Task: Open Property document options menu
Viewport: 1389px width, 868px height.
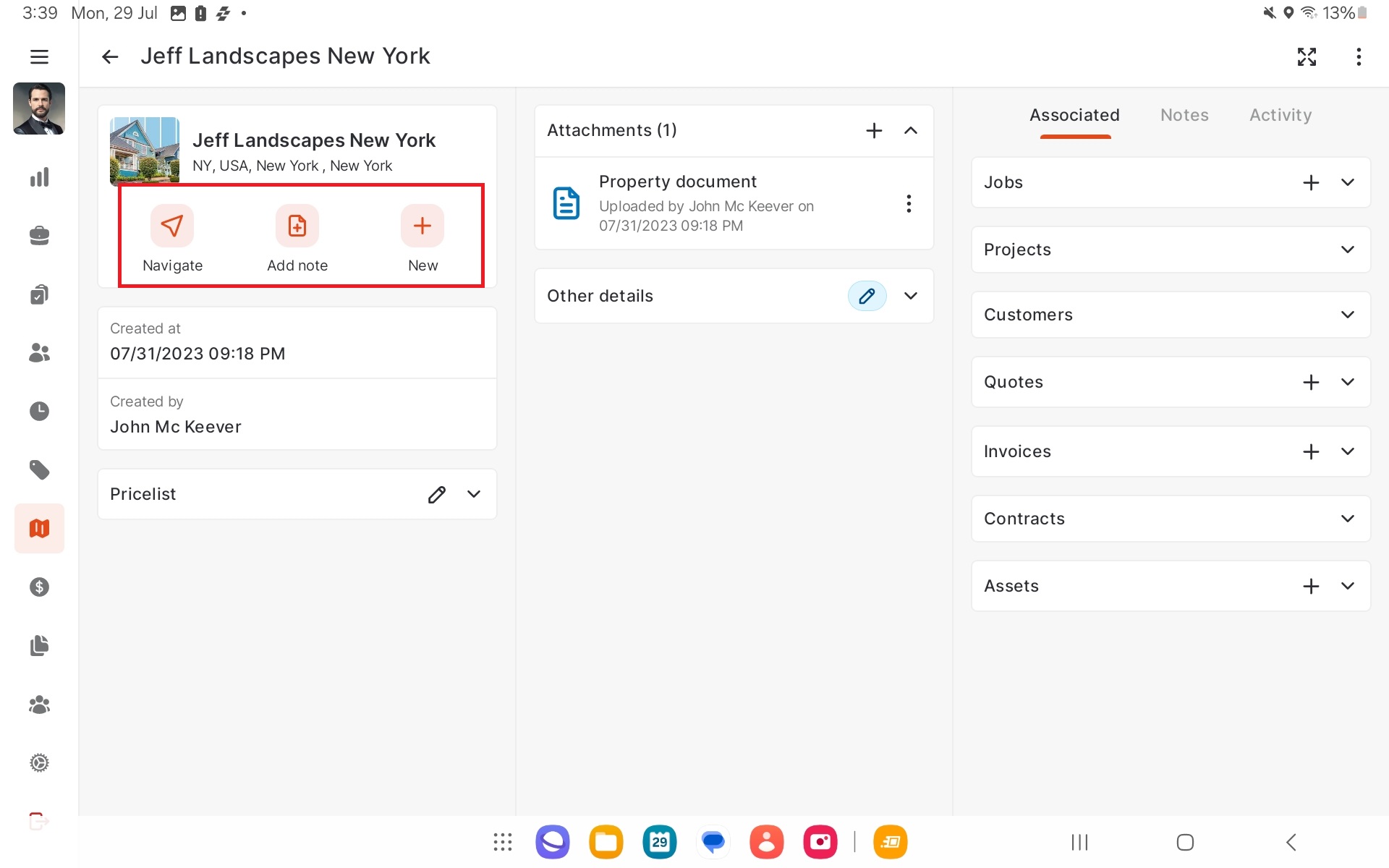Action: tap(909, 204)
